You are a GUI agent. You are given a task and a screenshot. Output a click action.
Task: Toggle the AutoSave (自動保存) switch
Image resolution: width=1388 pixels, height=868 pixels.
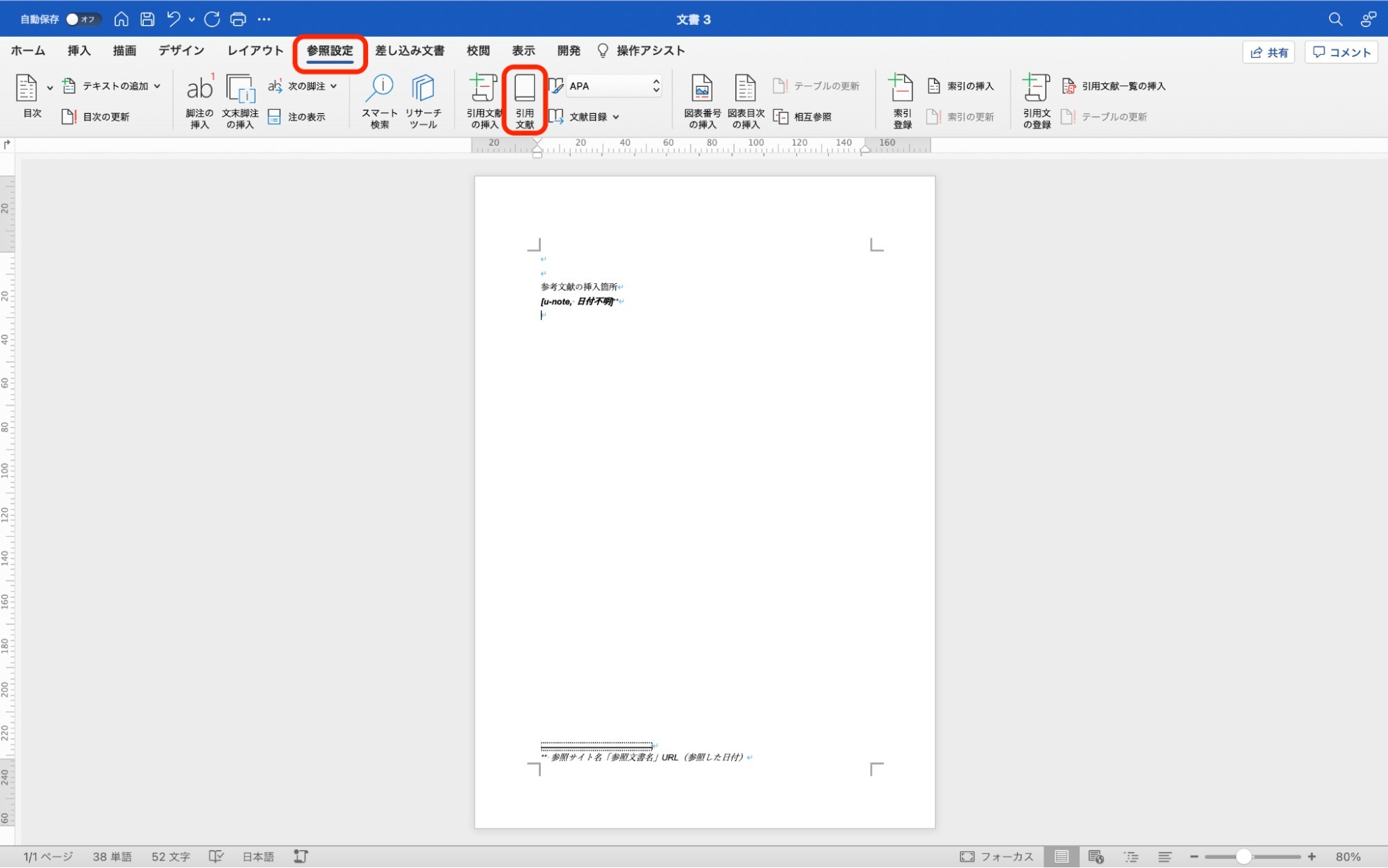pos(83,19)
